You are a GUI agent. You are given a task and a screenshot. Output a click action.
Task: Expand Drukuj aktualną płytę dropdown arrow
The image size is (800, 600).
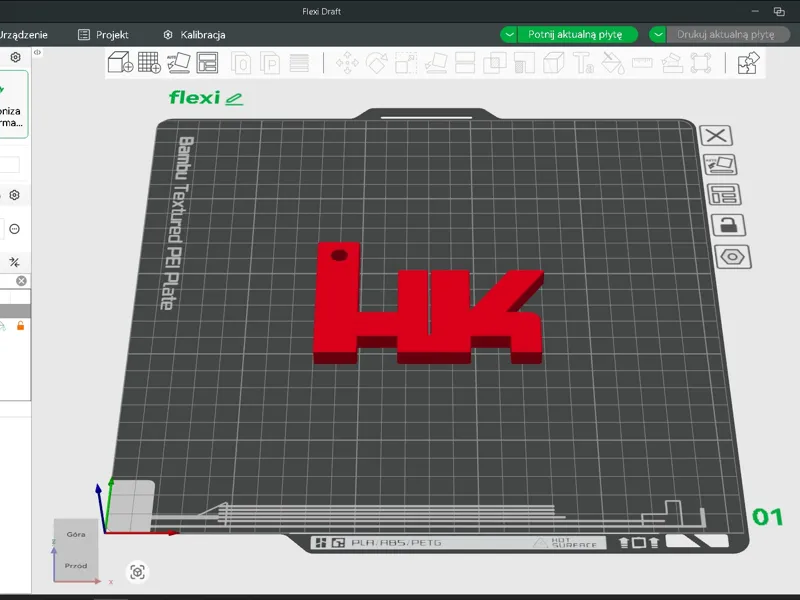658,35
